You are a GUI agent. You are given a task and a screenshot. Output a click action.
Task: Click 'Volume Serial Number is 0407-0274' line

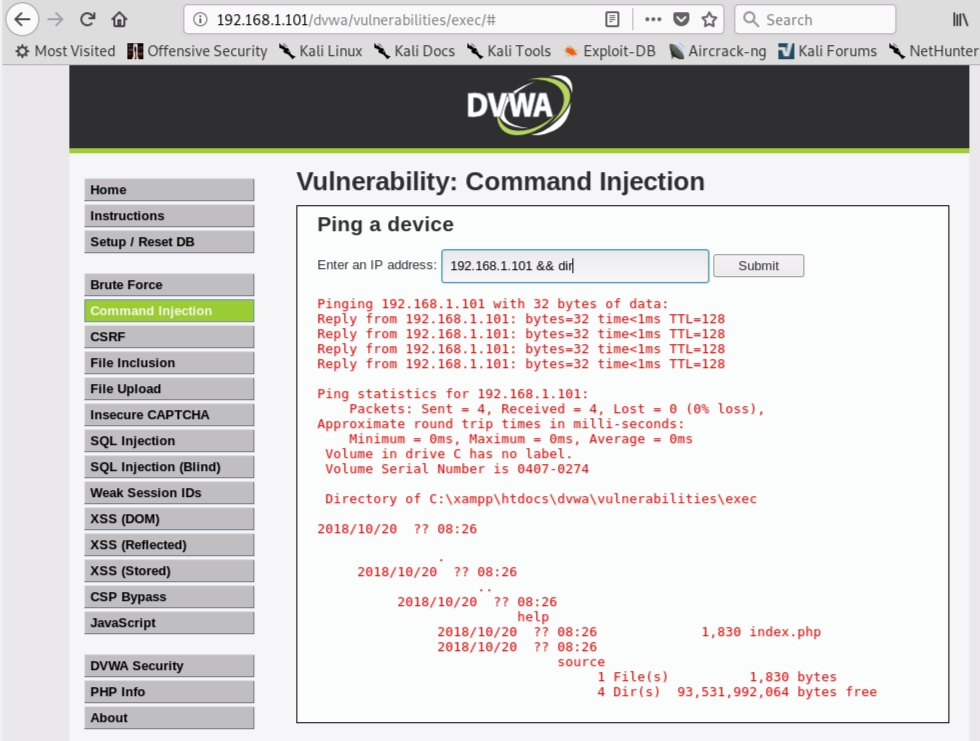click(457, 469)
